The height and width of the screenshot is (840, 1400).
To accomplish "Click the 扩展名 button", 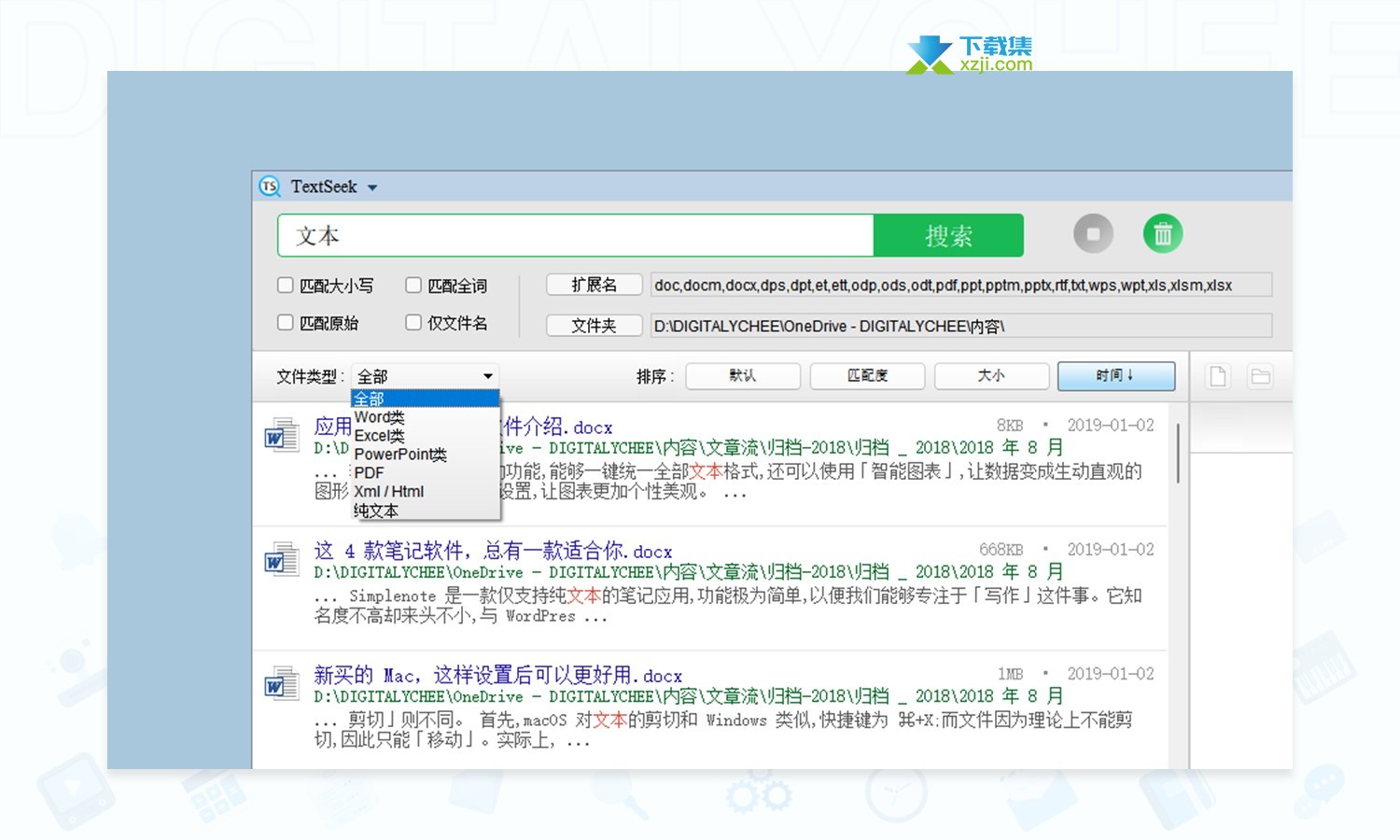I will (x=595, y=285).
